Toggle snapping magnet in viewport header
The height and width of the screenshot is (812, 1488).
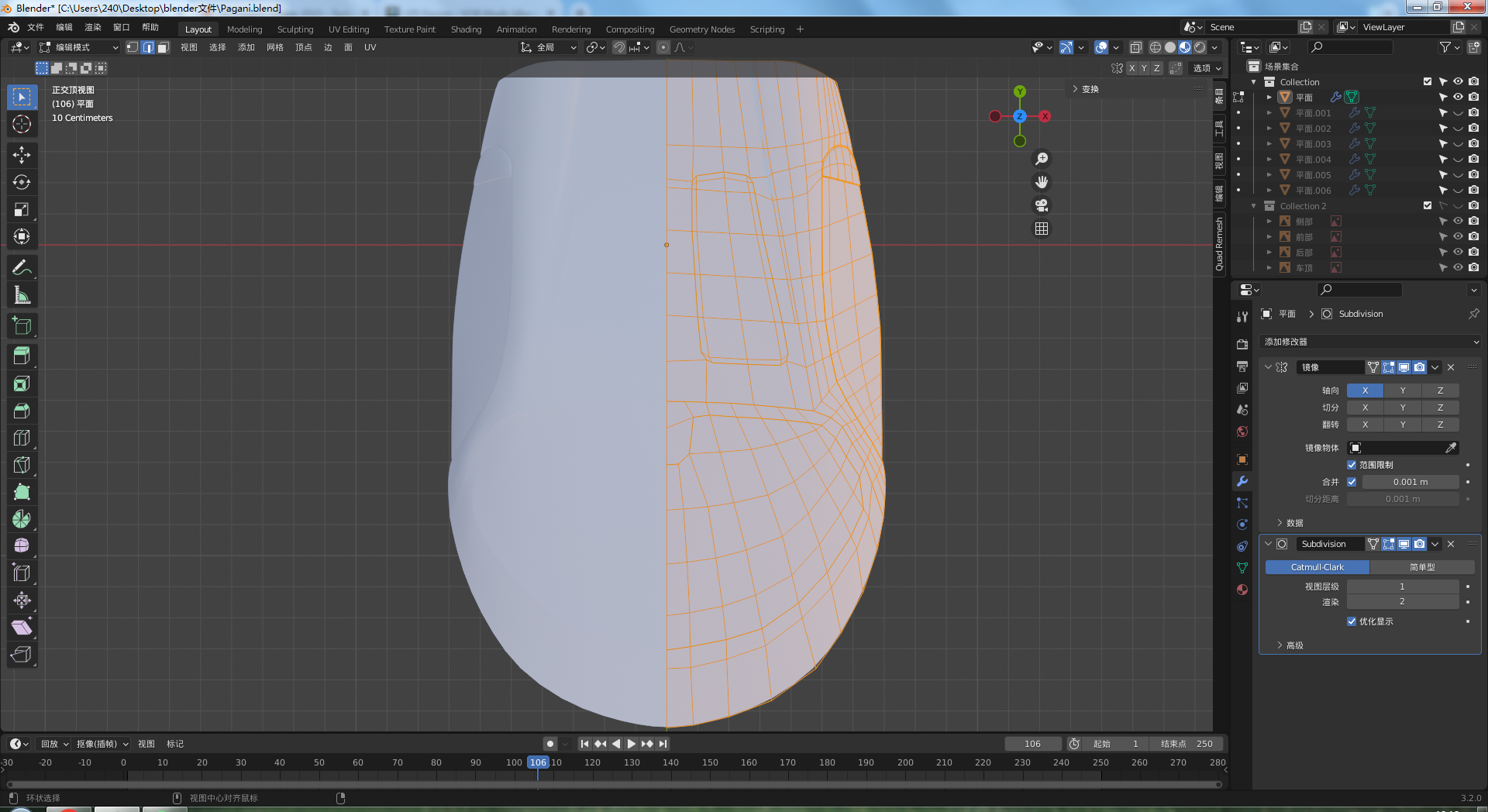click(x=618, y=47)
